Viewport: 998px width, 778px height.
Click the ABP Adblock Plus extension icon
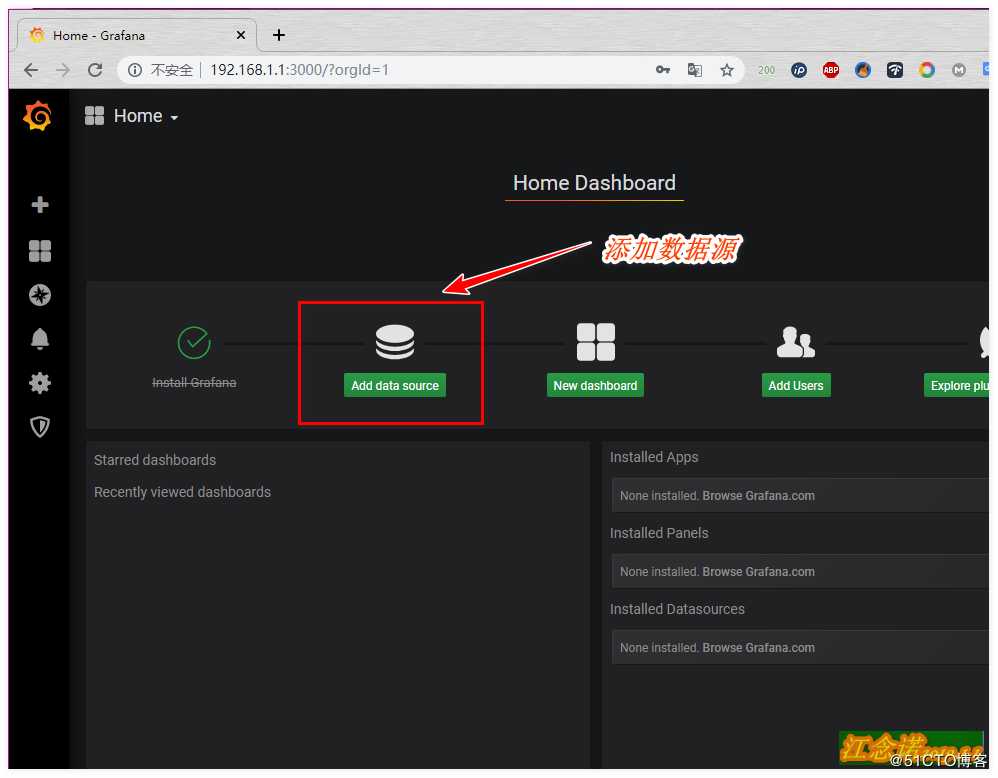pyautogui.click(x=831, y=70)
